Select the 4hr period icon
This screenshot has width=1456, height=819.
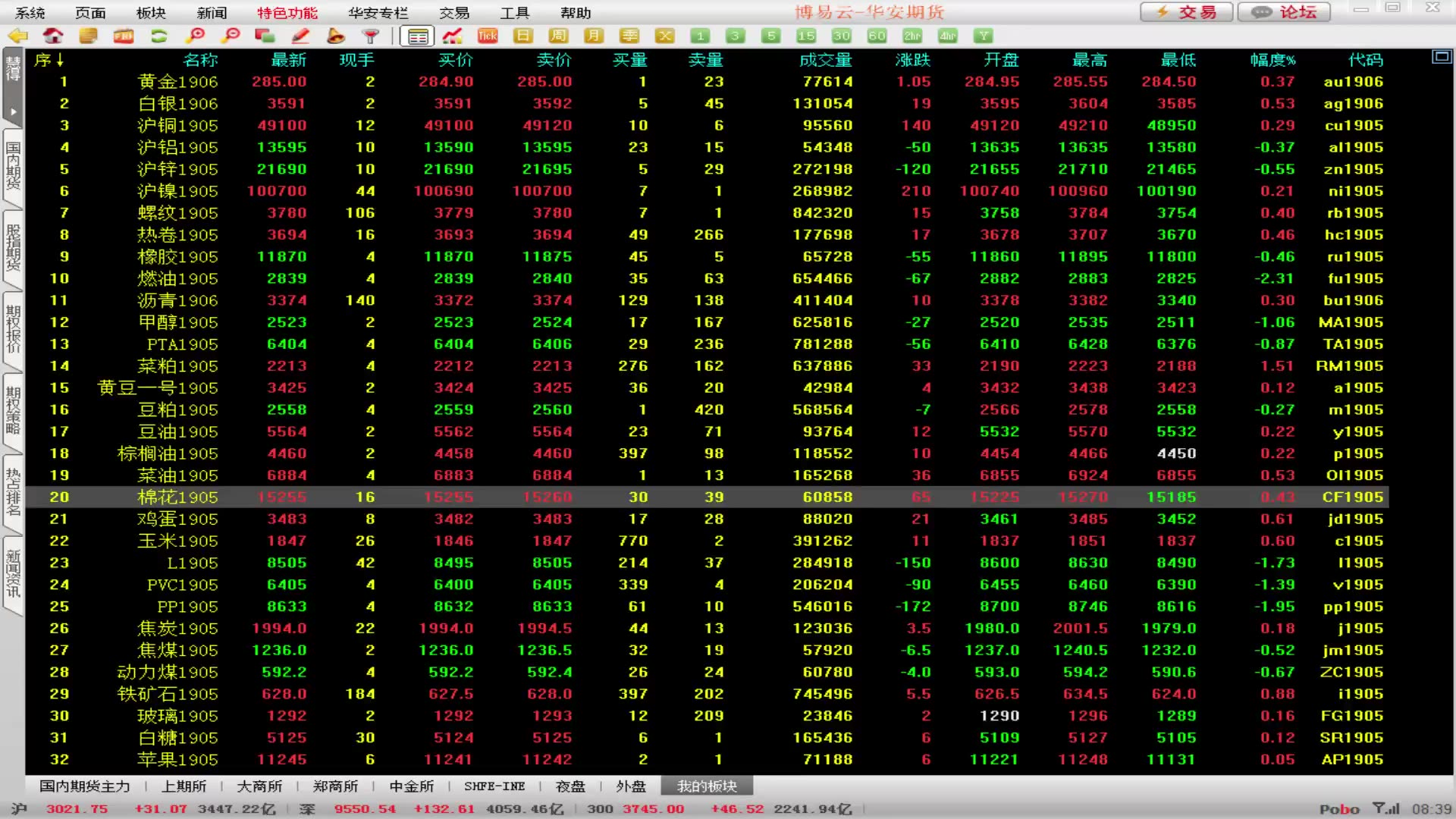tap(948, 36)
